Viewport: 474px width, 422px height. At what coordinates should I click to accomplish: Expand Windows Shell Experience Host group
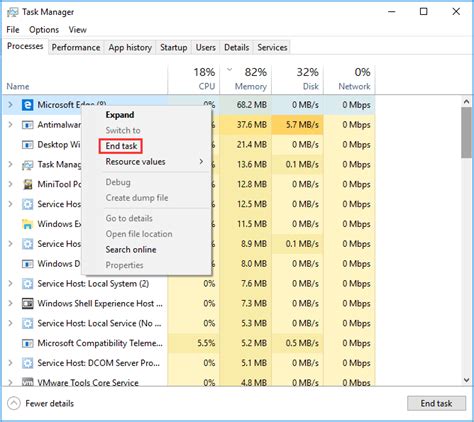[x=10, y=303]
